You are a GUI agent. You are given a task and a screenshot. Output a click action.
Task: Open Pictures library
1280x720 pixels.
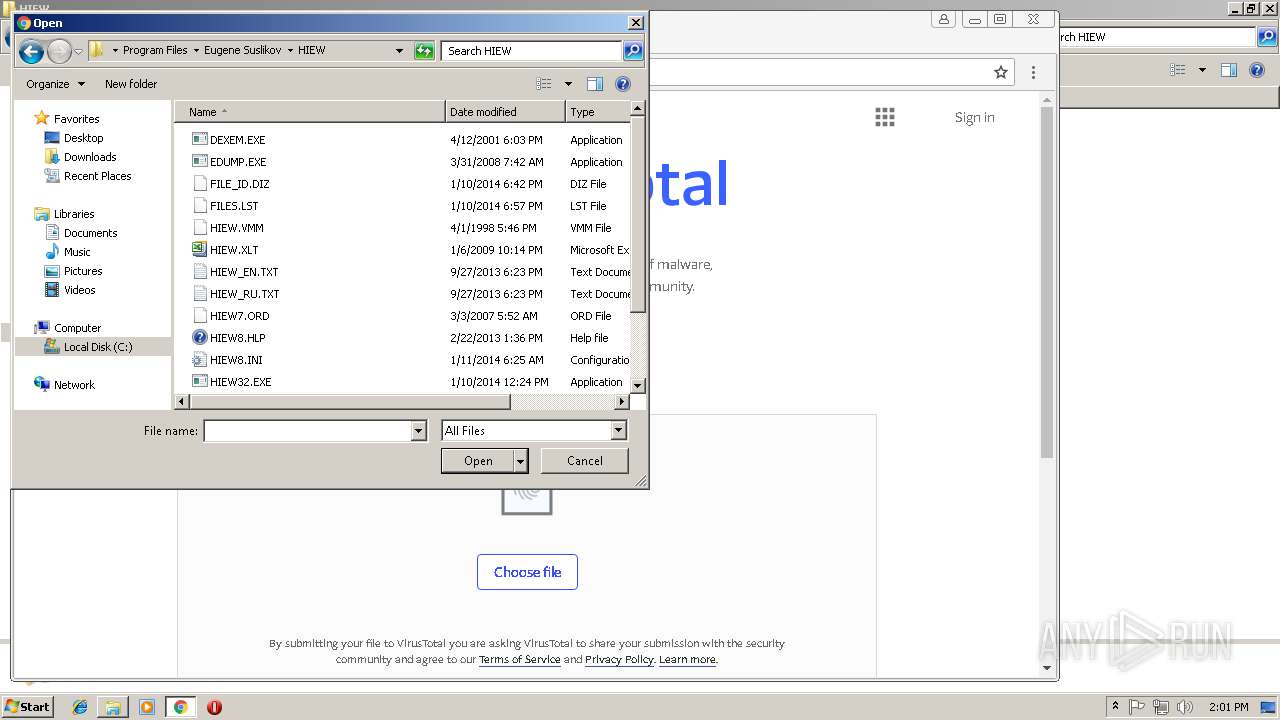pos(83,271)
